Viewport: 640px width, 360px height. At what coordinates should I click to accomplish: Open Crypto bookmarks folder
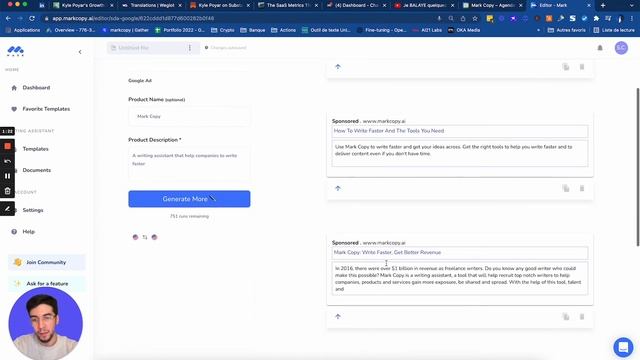(x=222, y=30)
